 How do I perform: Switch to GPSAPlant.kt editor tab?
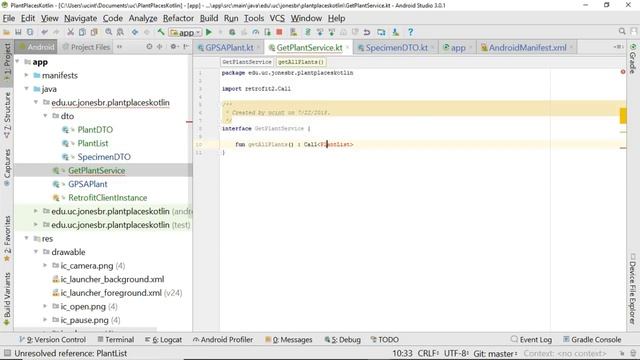point(229,48)
